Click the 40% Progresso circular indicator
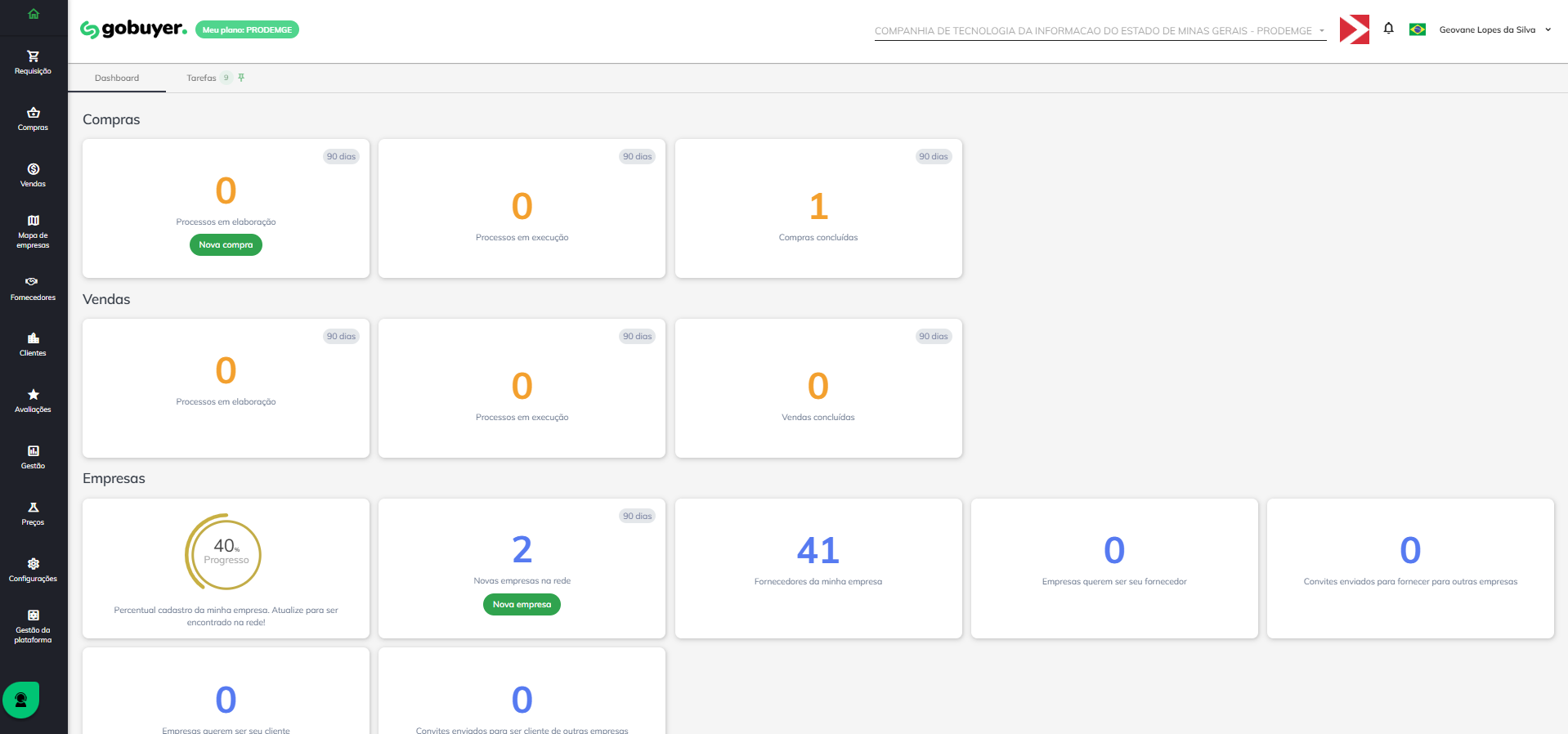This screenshot has width=1568, height=734. (225, 553)
